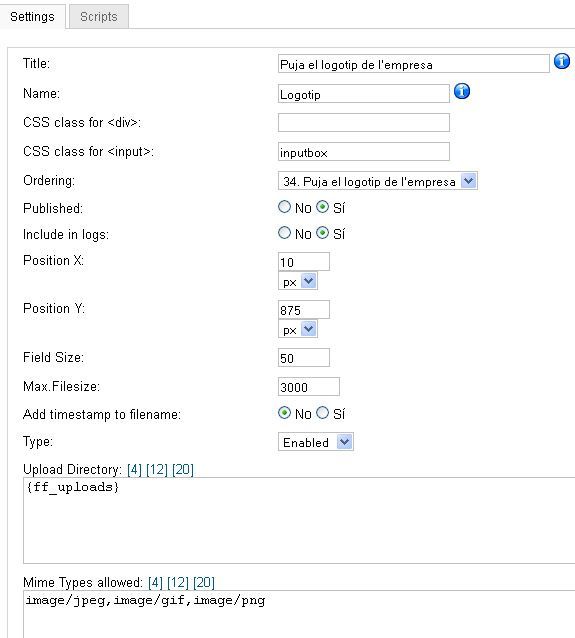Select Sí for Include in logs
The image size is (575, 638).
point(322,233)
